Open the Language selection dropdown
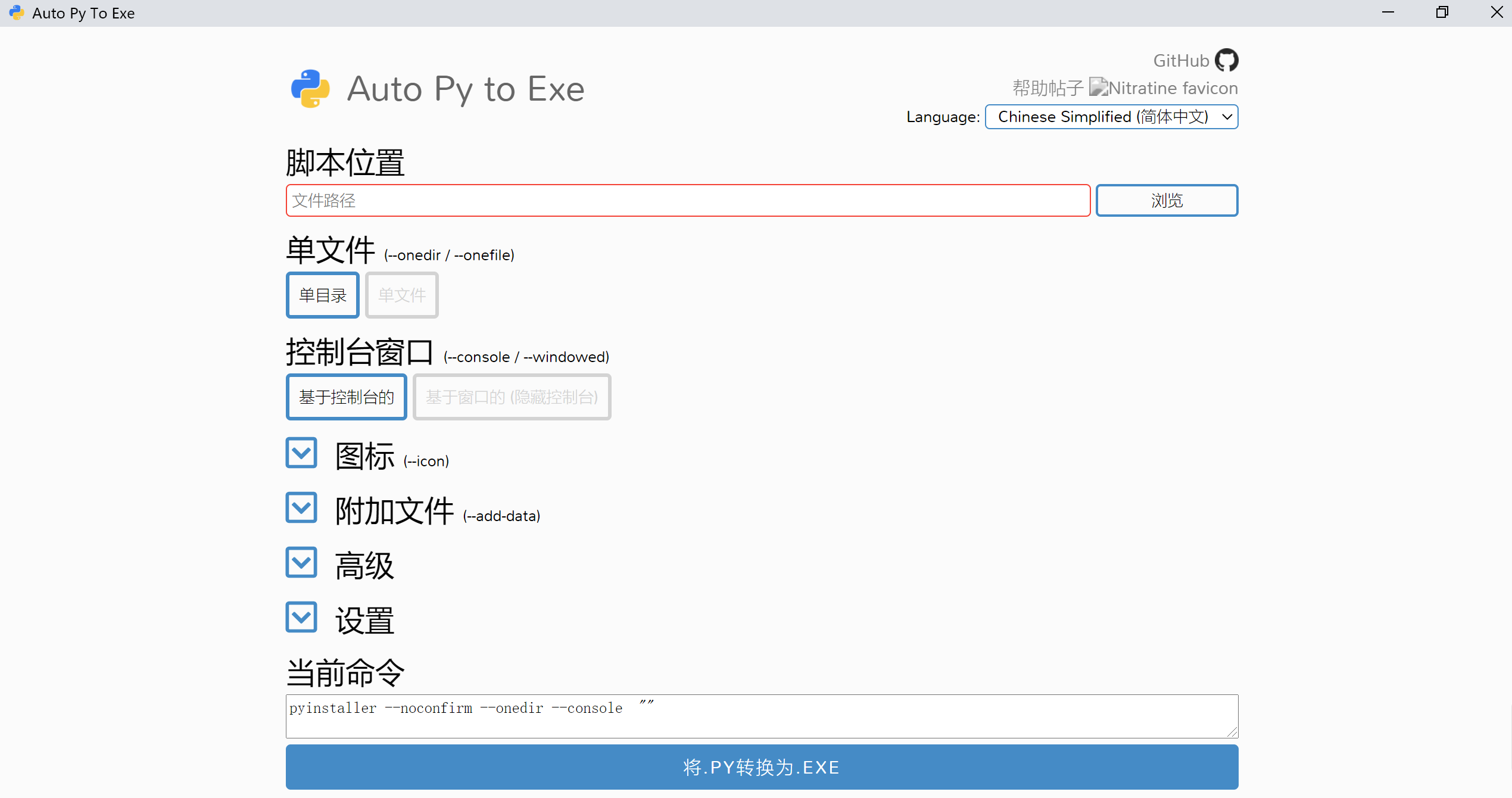 [1111, 117]
